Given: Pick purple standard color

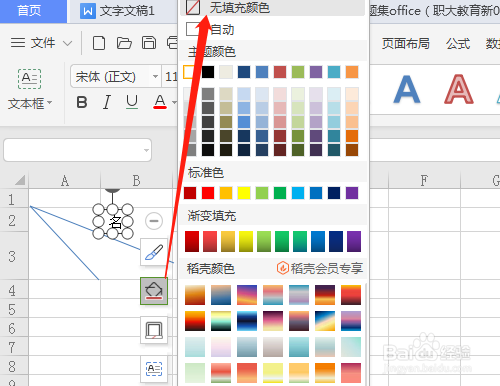Looking at the screenshot, I should 352,193.
